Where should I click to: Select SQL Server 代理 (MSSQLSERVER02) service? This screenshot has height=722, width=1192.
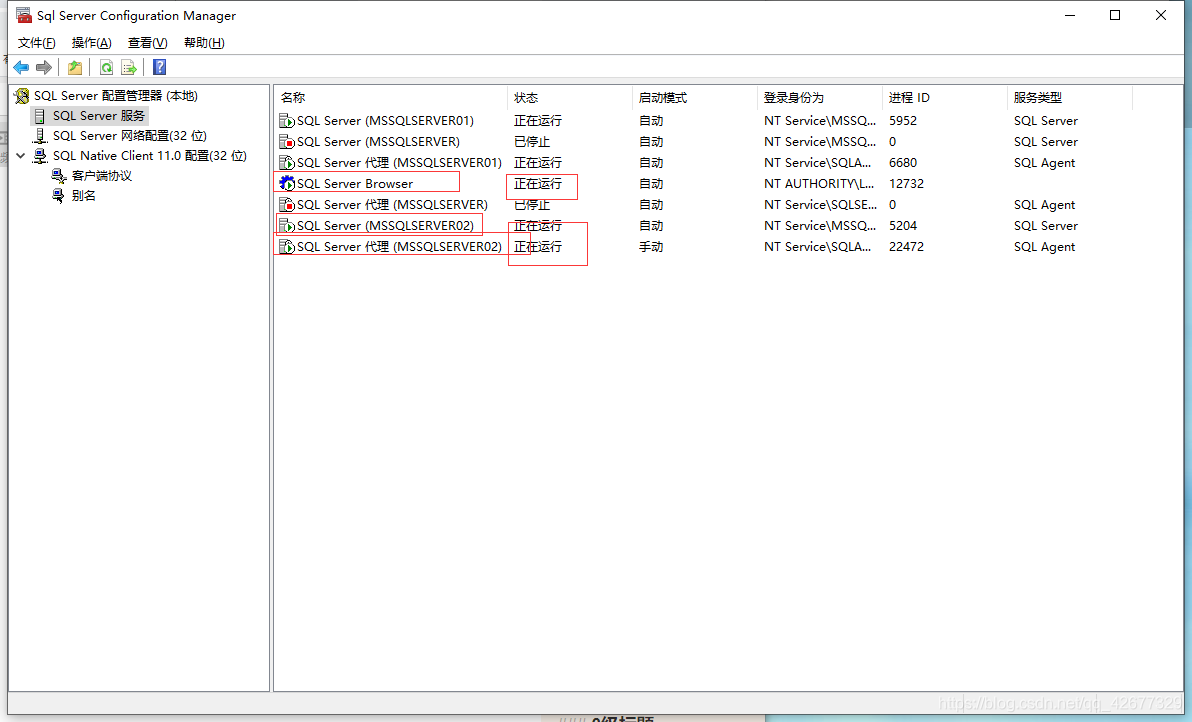[x=399, y=247]
